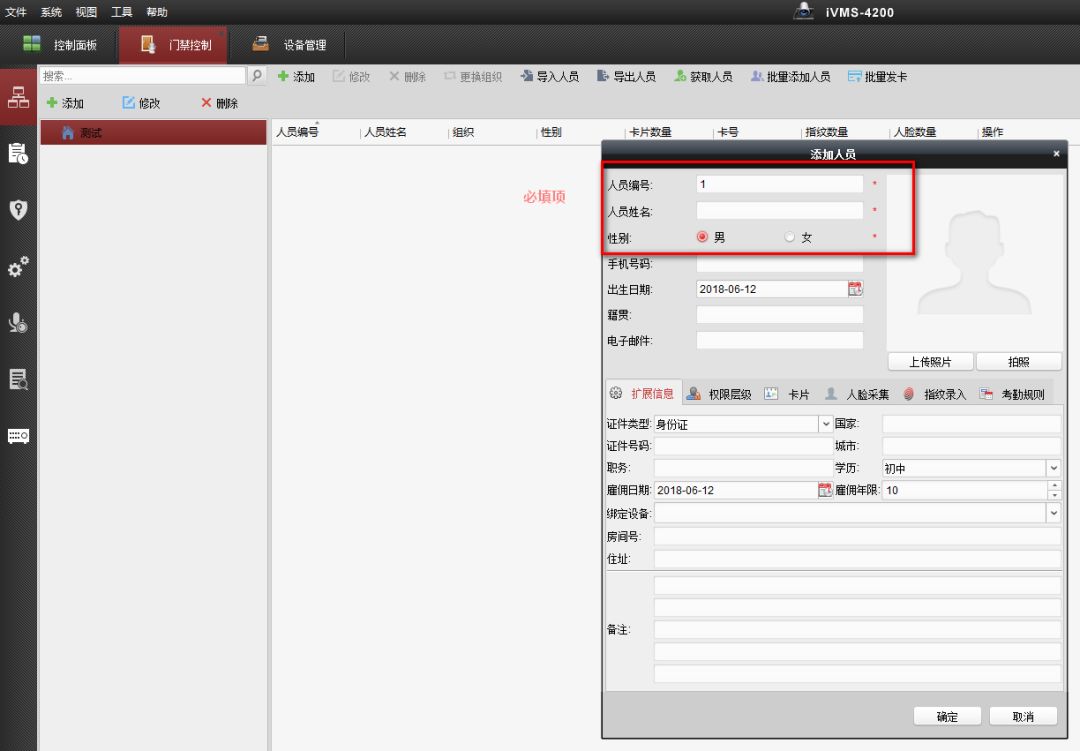Switch to the 权限层级 tab

coord(719,394)
